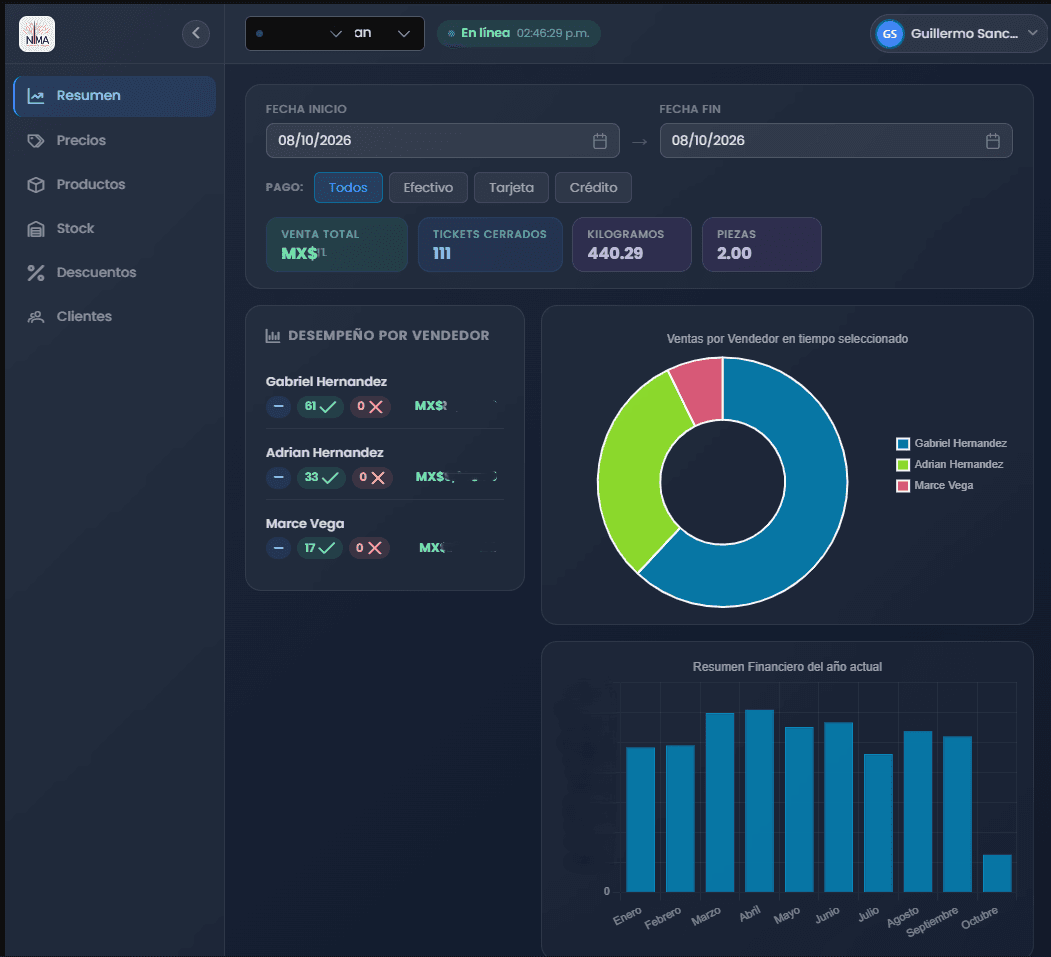Click the Productos box icon
1051x957 pixels.
[36, 185]
